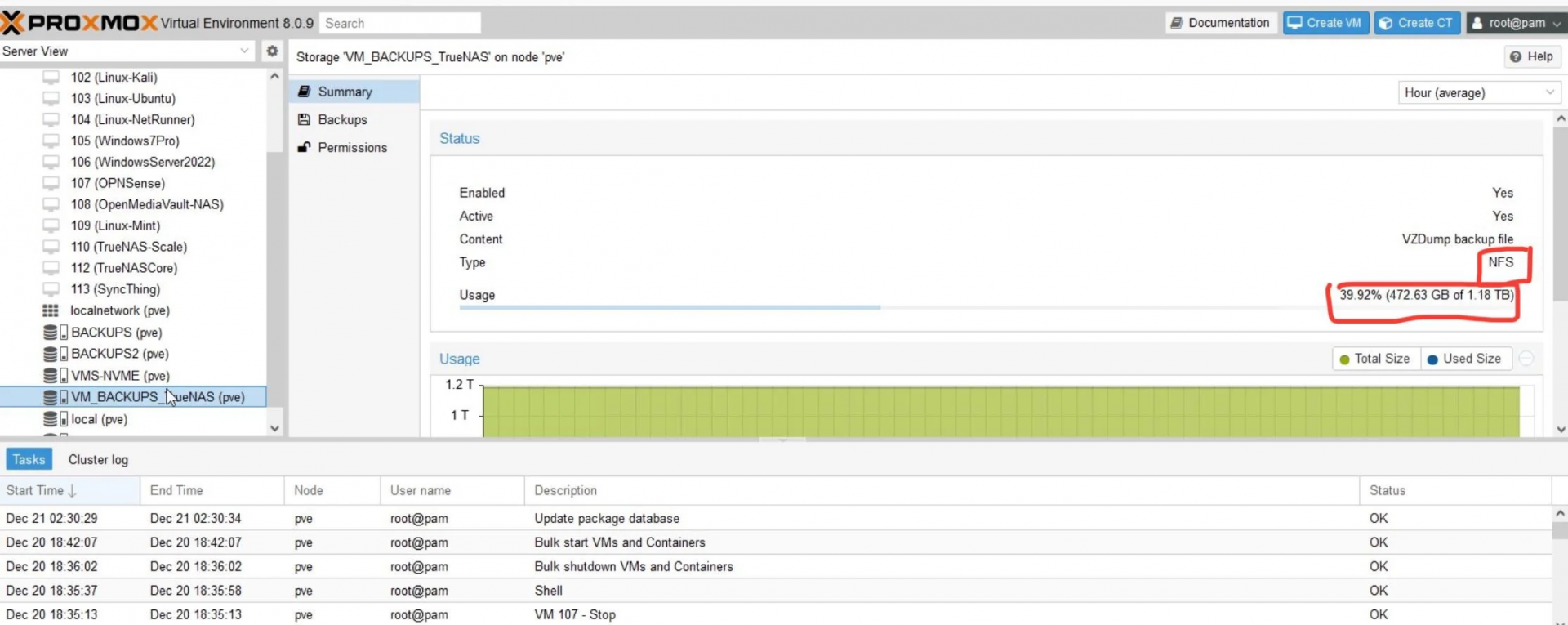Click the user icon beside root@pam
This screenshot has height=625, width=1568.
[1477, 23]
